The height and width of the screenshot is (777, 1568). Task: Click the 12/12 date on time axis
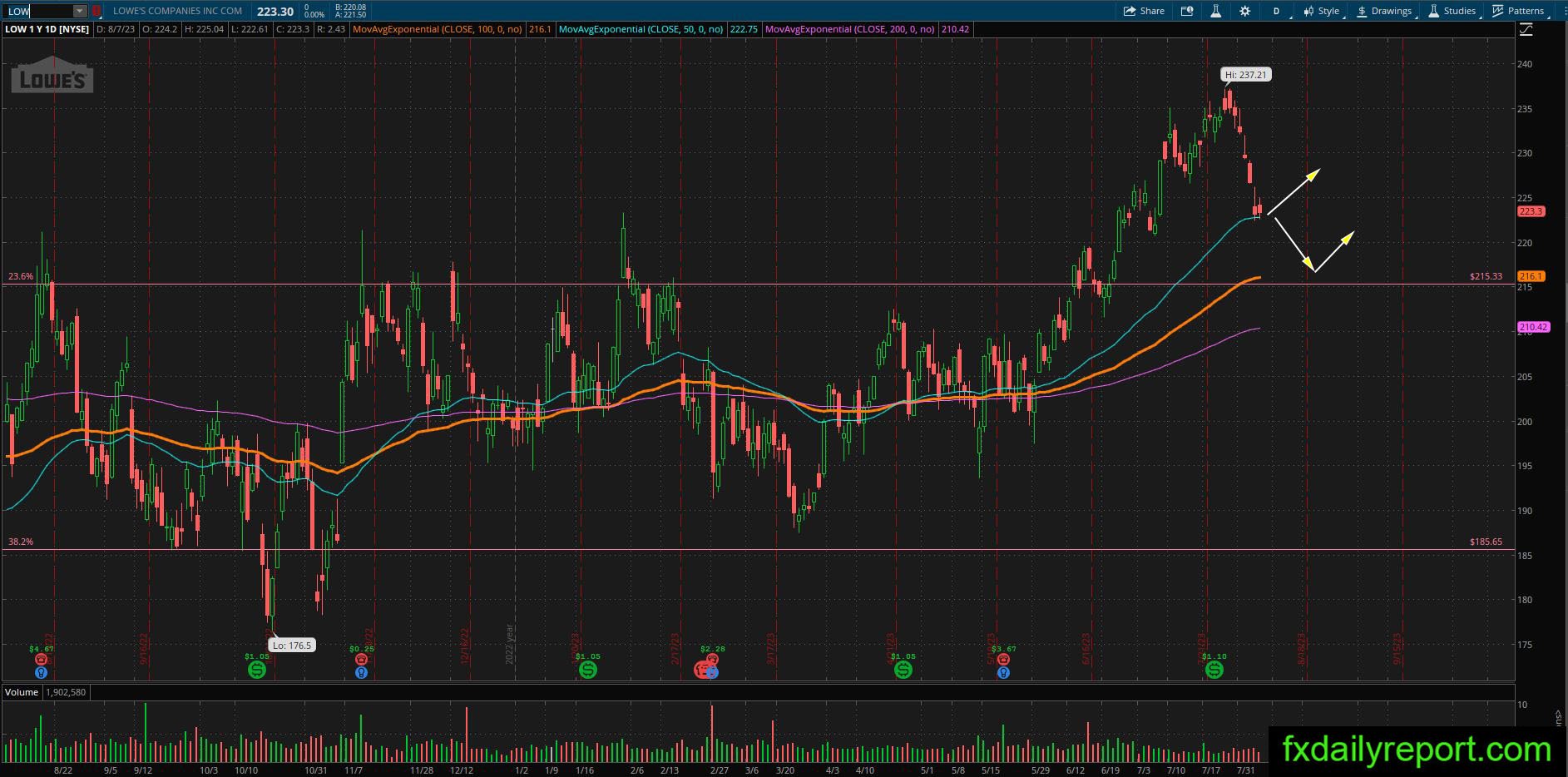[x=462, y=770]
